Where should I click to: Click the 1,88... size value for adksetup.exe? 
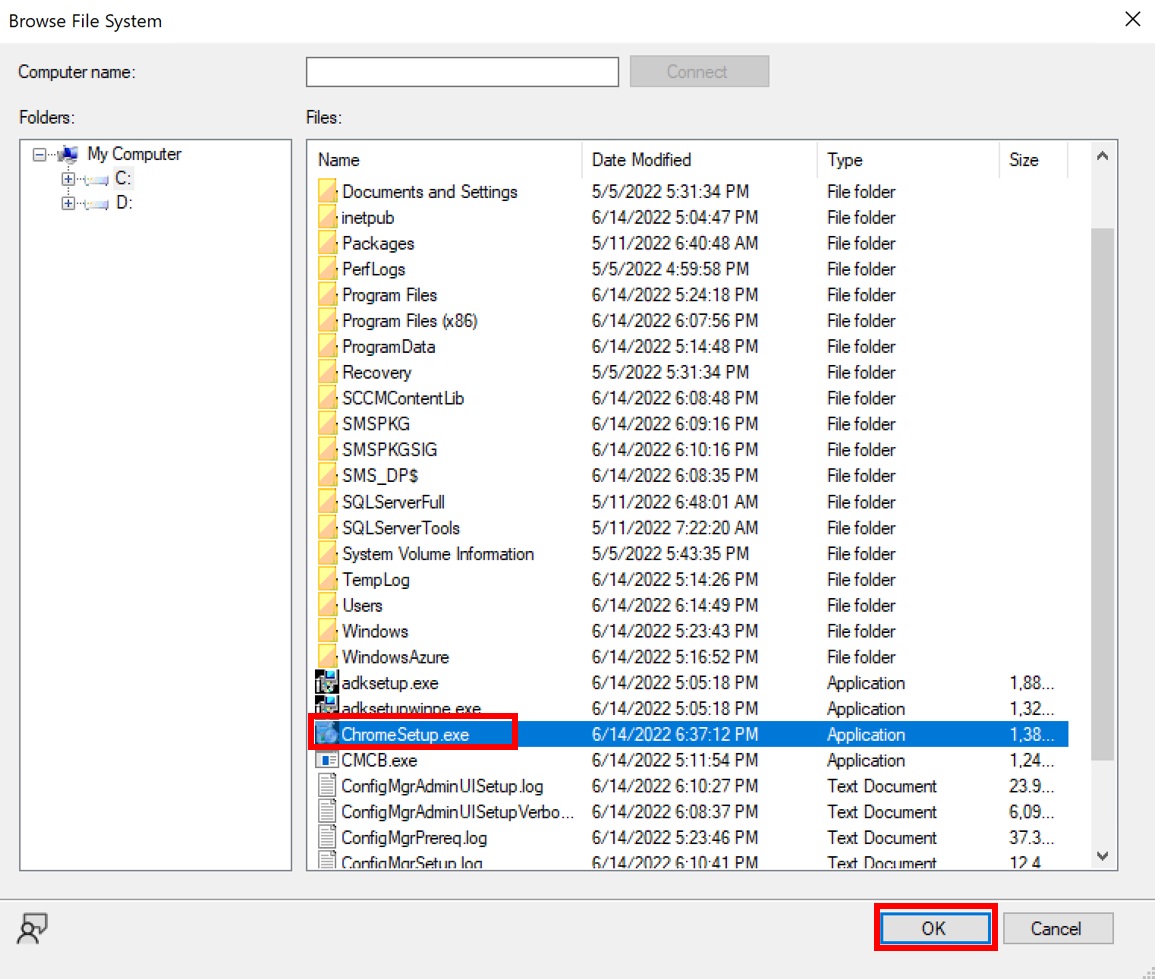tap(1031, 683)
